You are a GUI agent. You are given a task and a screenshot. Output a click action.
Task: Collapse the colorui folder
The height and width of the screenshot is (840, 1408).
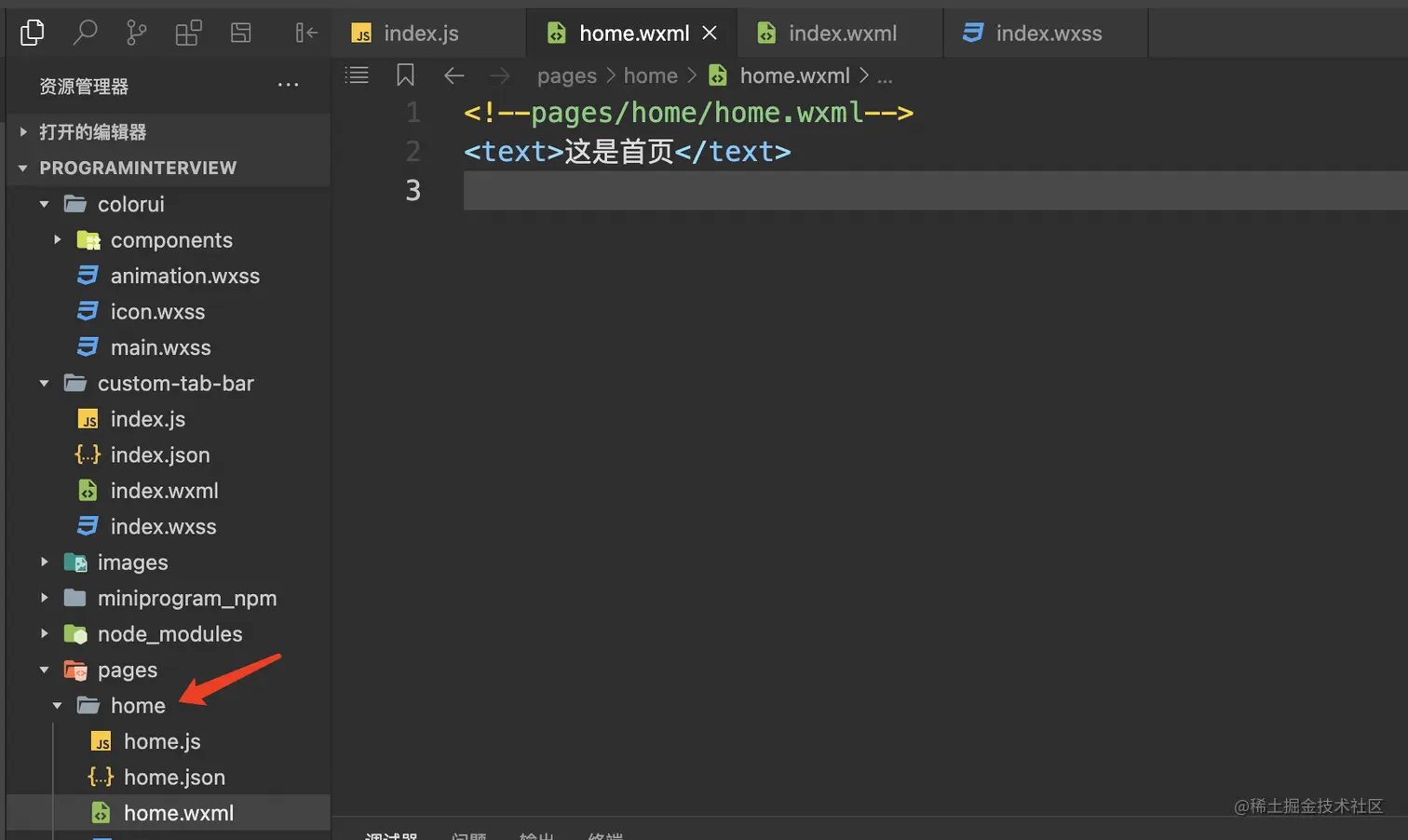click(168, 204)
